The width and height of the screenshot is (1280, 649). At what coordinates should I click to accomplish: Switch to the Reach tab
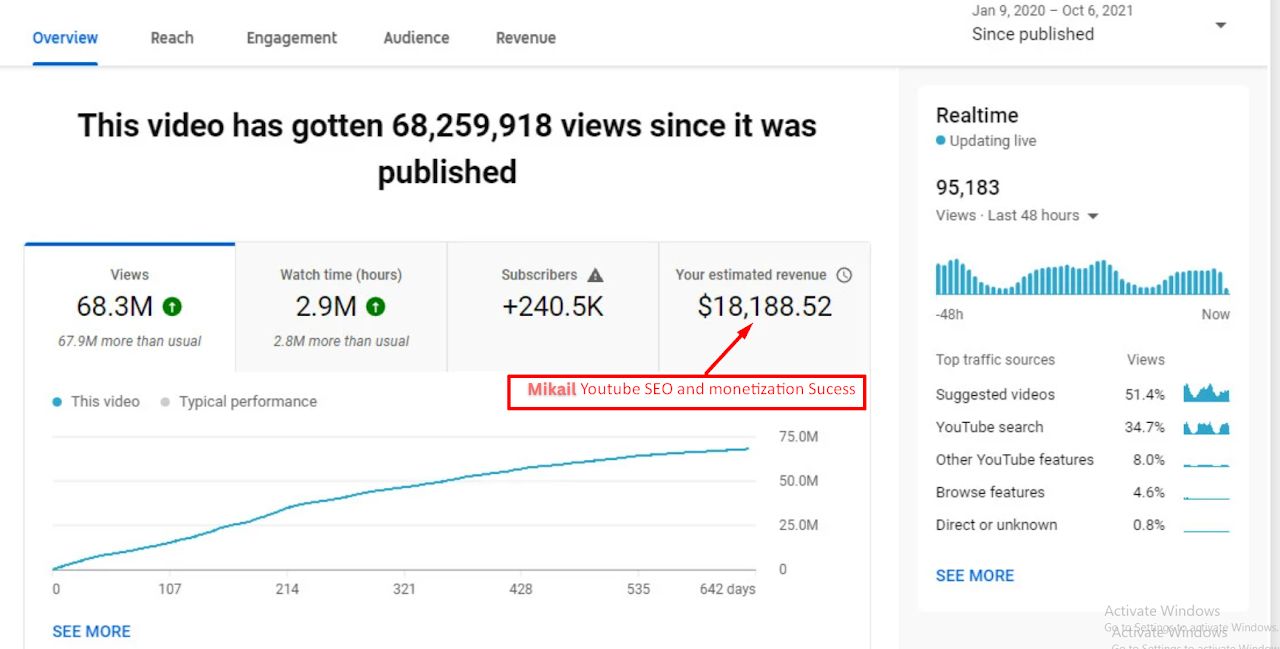click(172, 38)
